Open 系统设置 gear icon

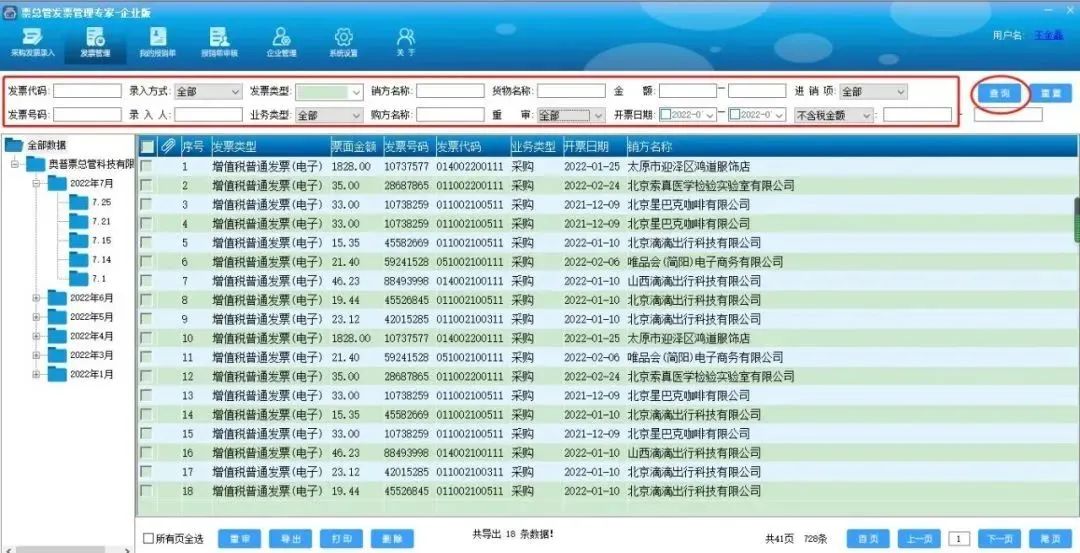(343, 41)
